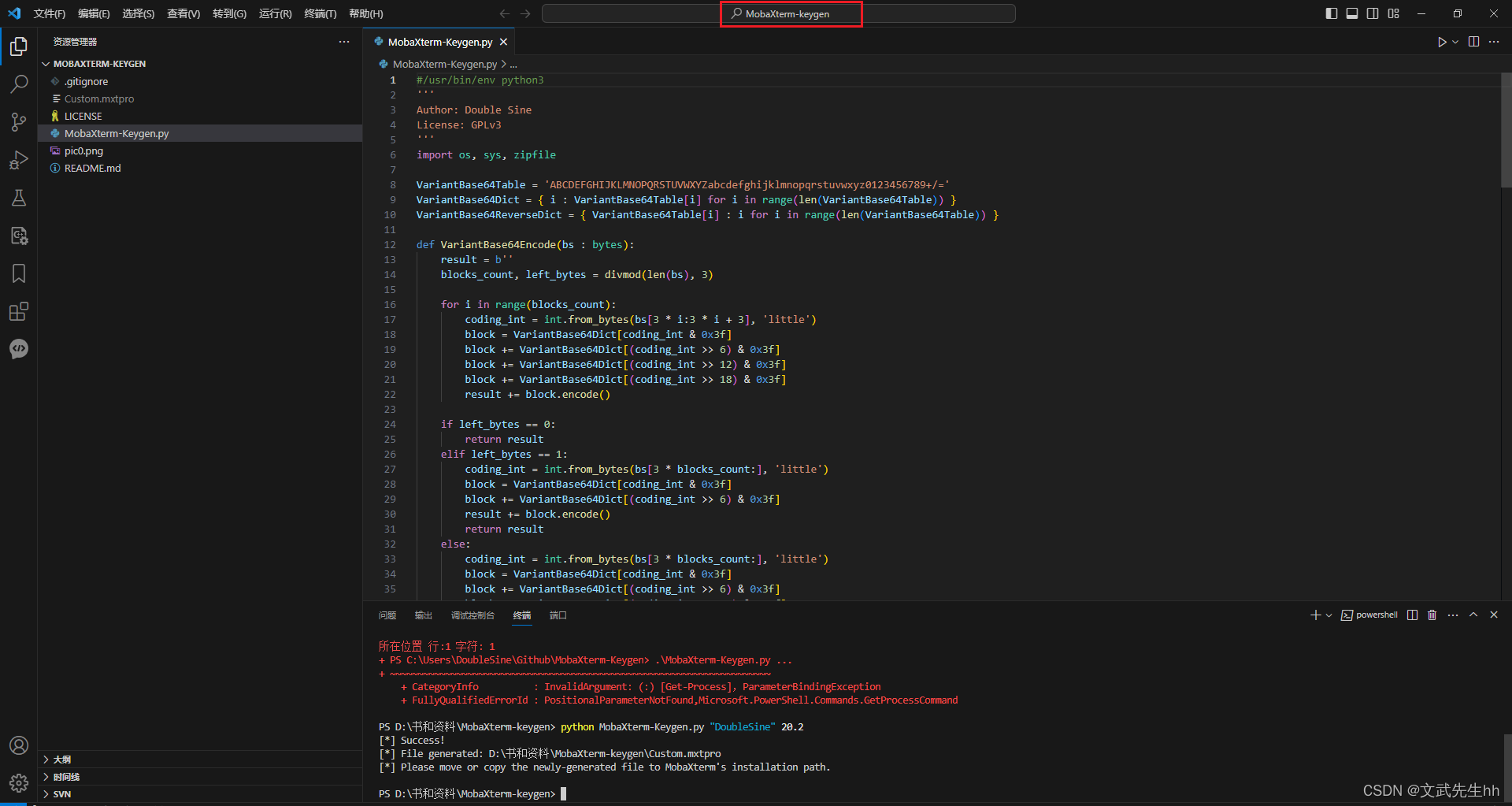The image size is (1512, 806).
Task: Click the editor vertical scrollbar
Action: coord(1506,130)
